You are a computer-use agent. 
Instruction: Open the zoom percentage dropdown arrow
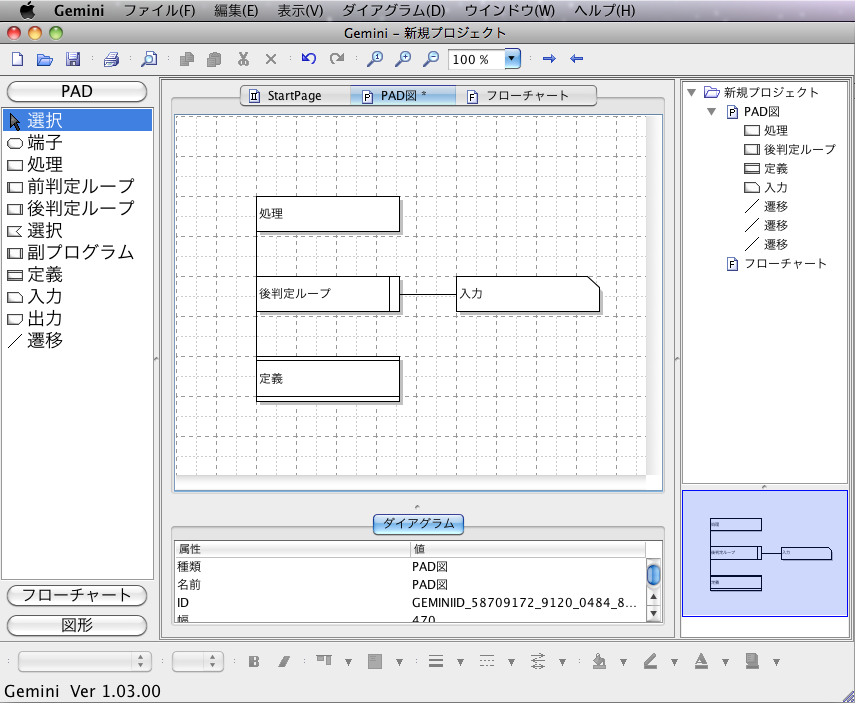pos(512,58)
